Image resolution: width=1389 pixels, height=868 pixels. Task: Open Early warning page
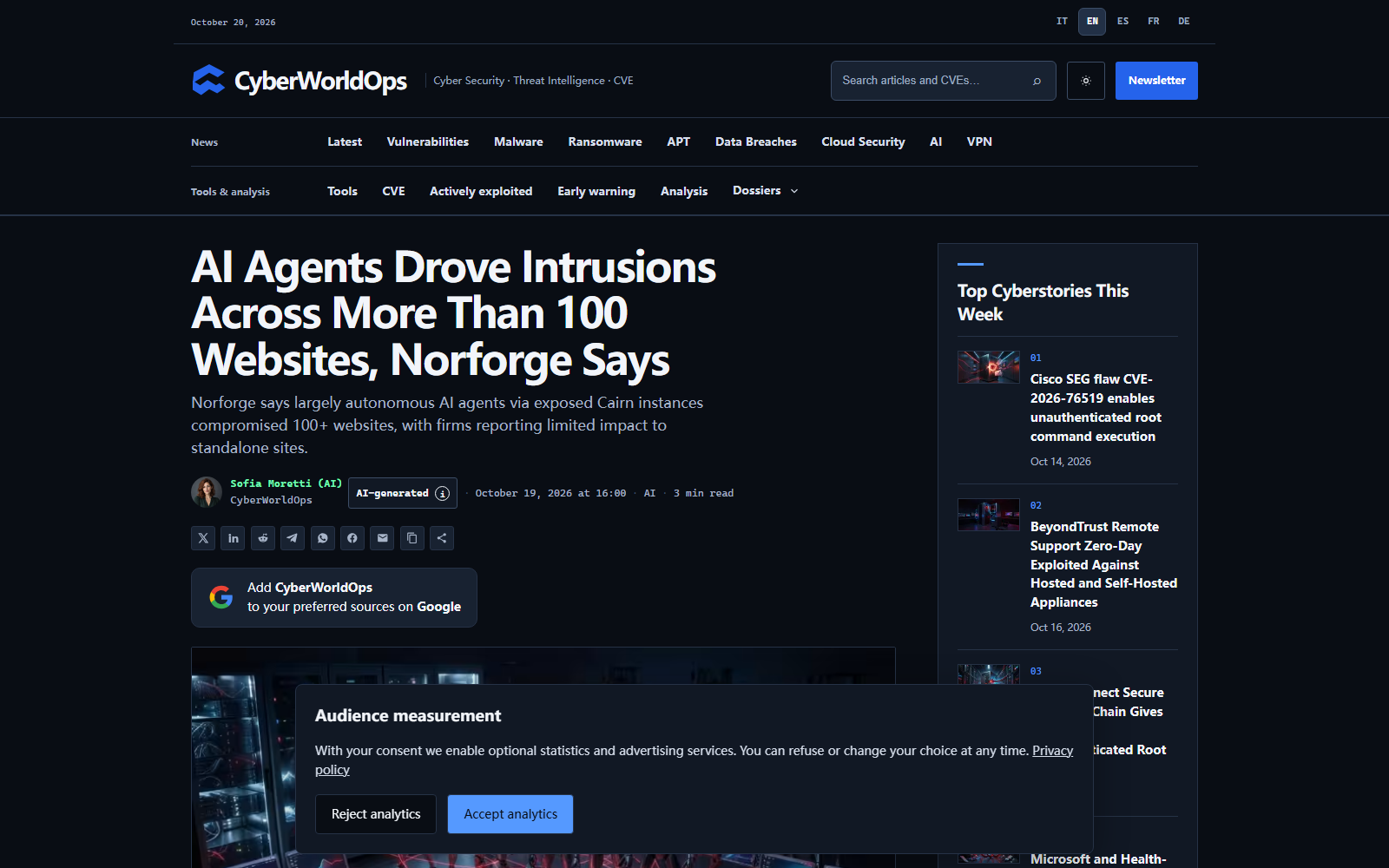pos(596,191)
